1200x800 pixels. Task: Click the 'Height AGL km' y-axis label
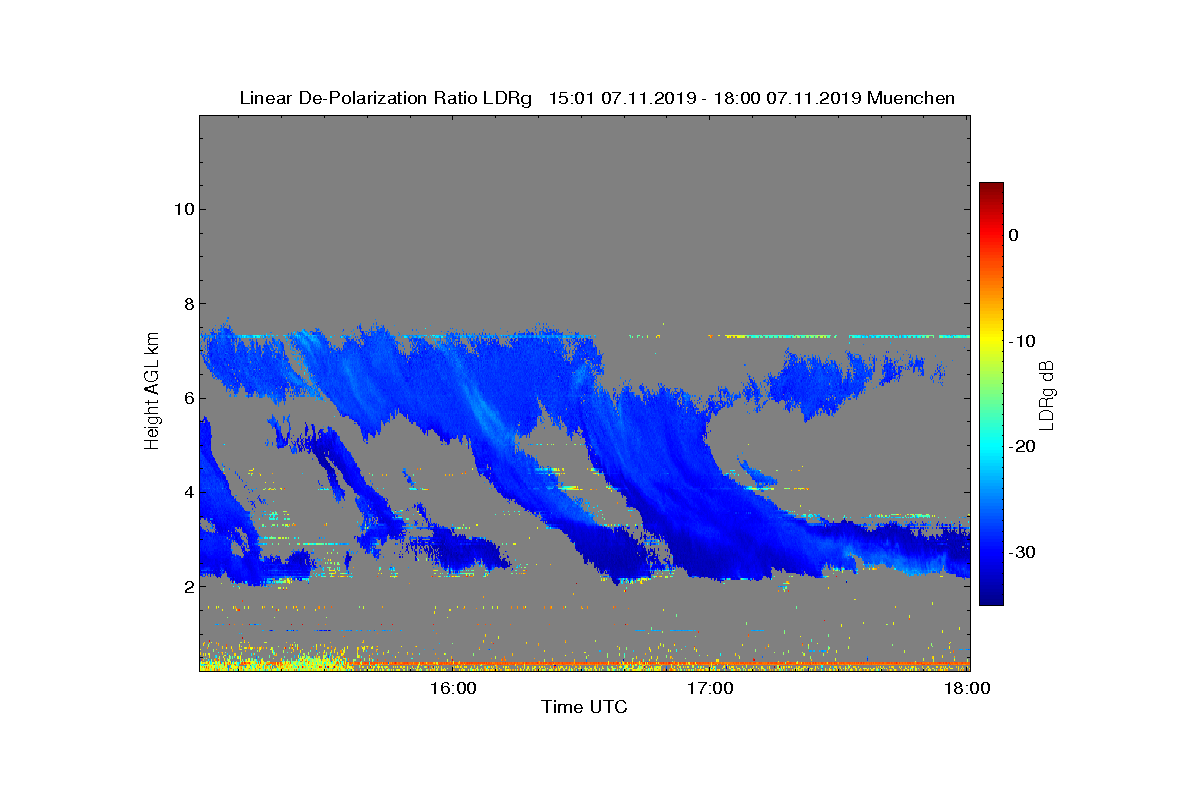pos(152,393)
